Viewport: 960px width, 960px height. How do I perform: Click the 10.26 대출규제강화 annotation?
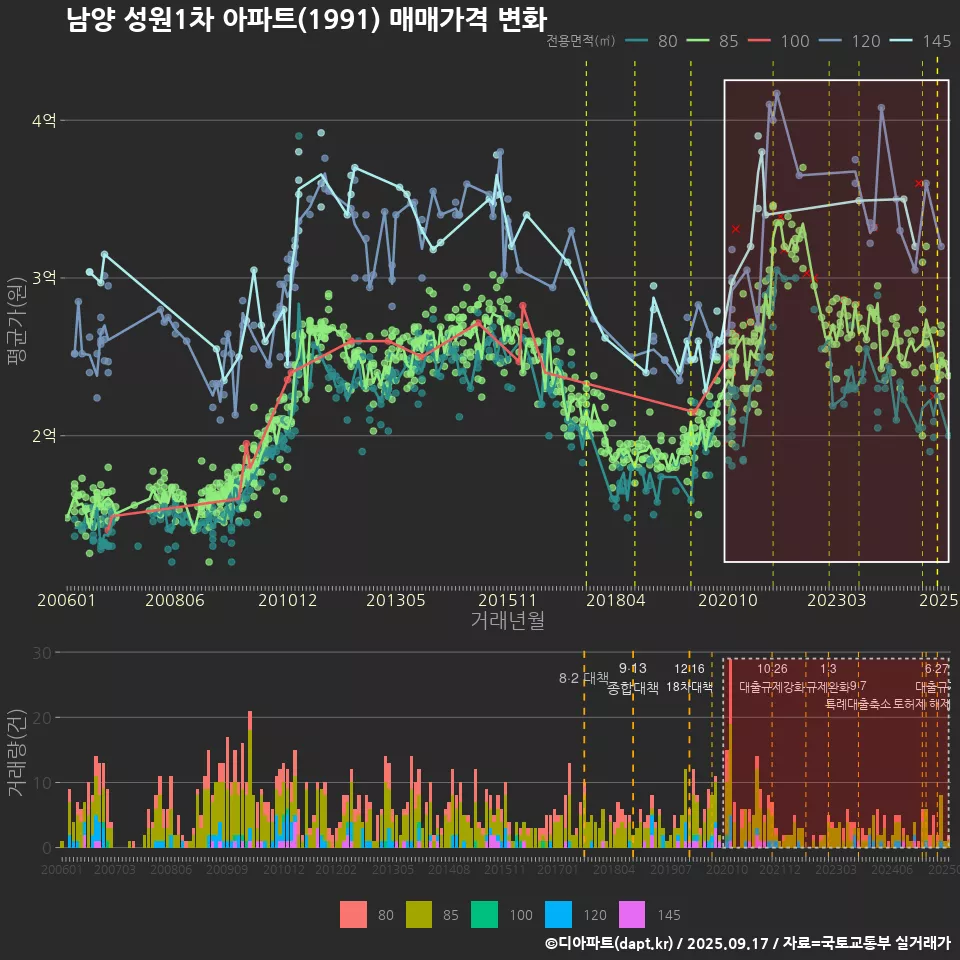tap(772, 678)
